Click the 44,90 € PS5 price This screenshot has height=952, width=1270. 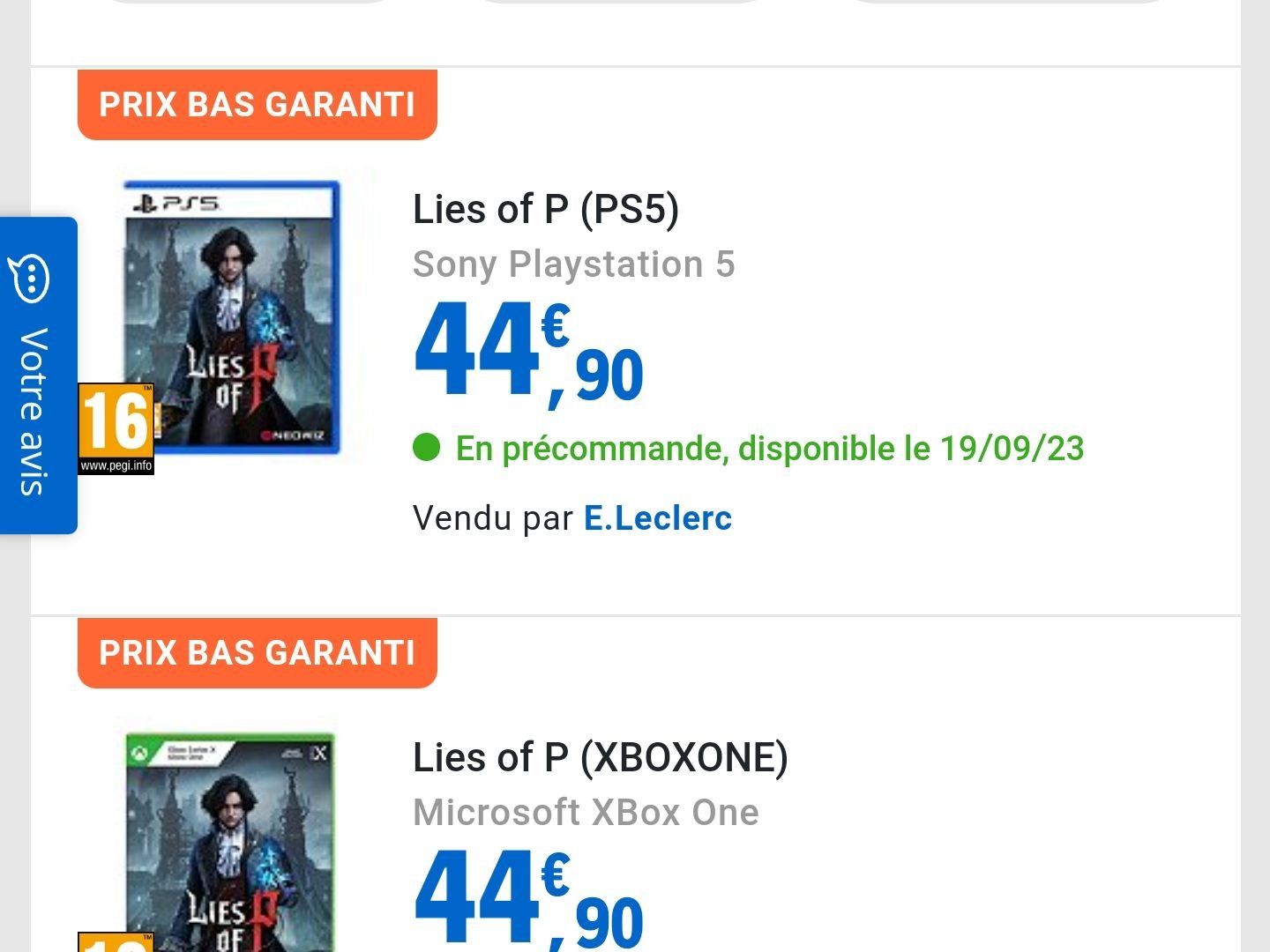529,354
